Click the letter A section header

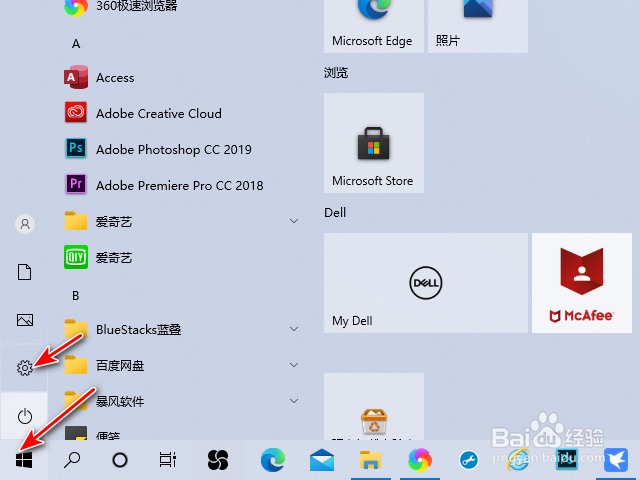76,44
